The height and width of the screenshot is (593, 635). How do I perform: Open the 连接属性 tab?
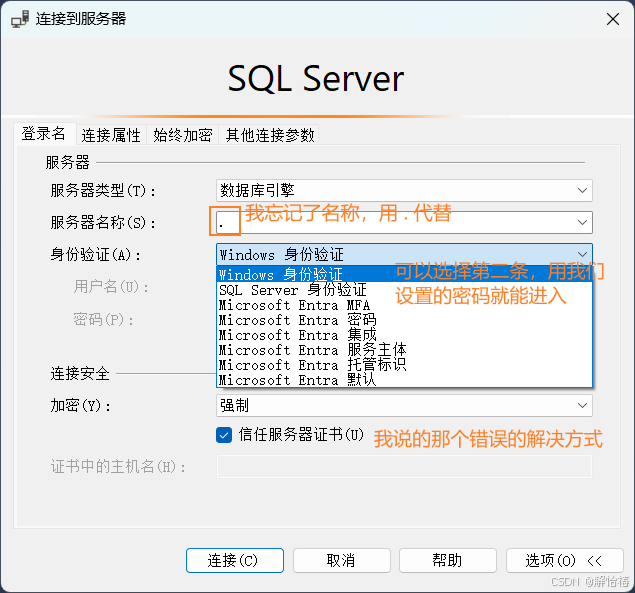[x=111, y=135]
